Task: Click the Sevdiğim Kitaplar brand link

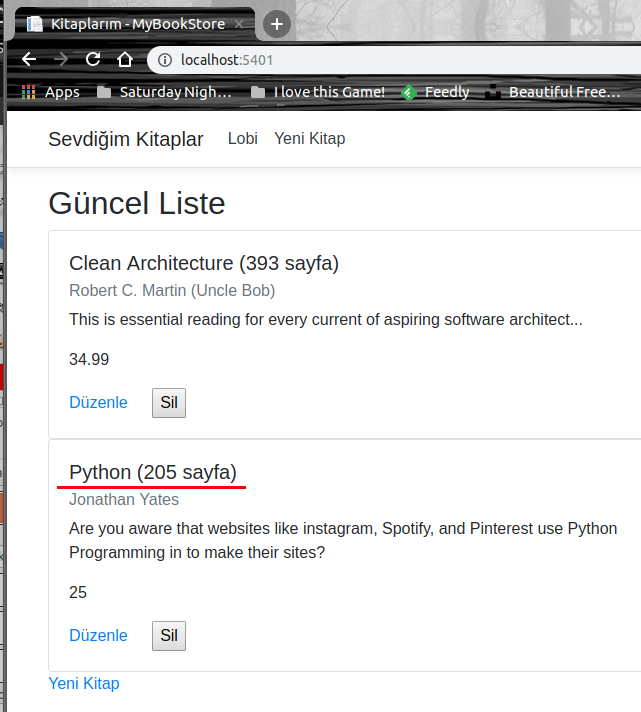Action: point(126,139)
